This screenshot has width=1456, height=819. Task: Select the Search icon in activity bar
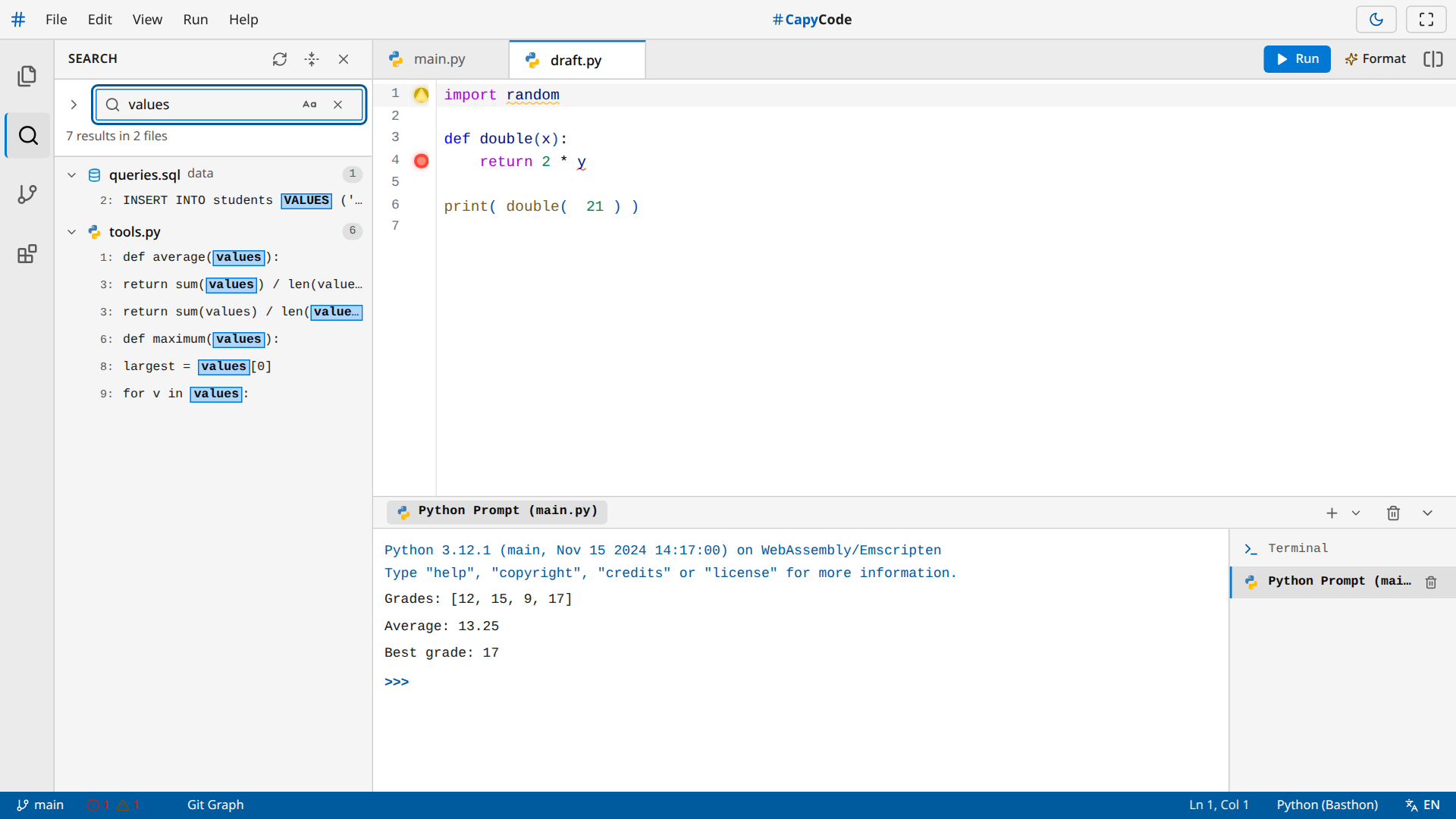(28, 136)
